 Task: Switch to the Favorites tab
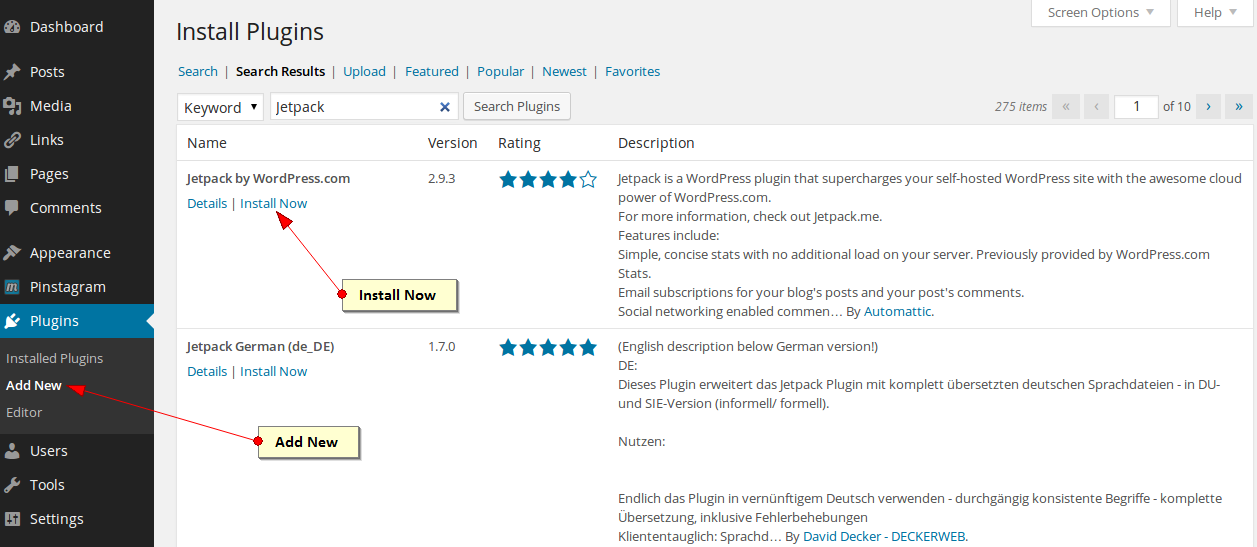(633, 71)
